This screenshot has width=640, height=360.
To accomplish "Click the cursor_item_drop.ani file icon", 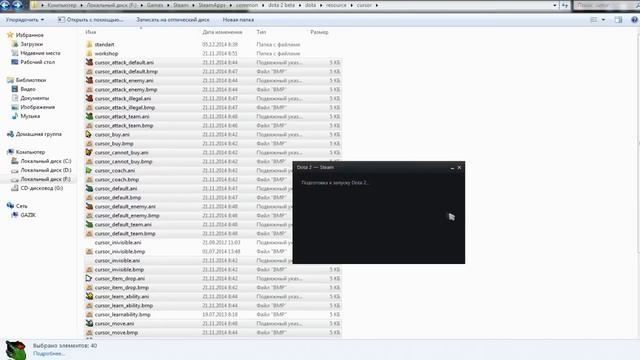I will [89, 278].
